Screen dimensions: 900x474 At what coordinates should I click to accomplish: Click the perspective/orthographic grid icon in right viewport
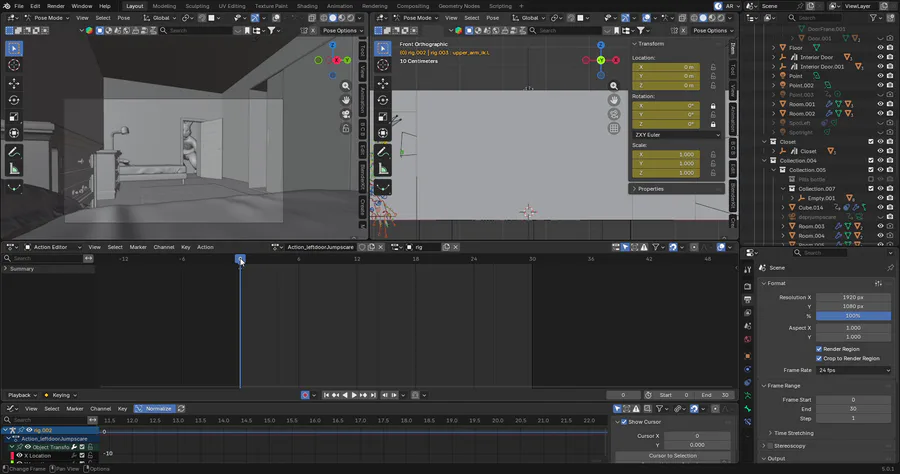(x=614, y=129)
